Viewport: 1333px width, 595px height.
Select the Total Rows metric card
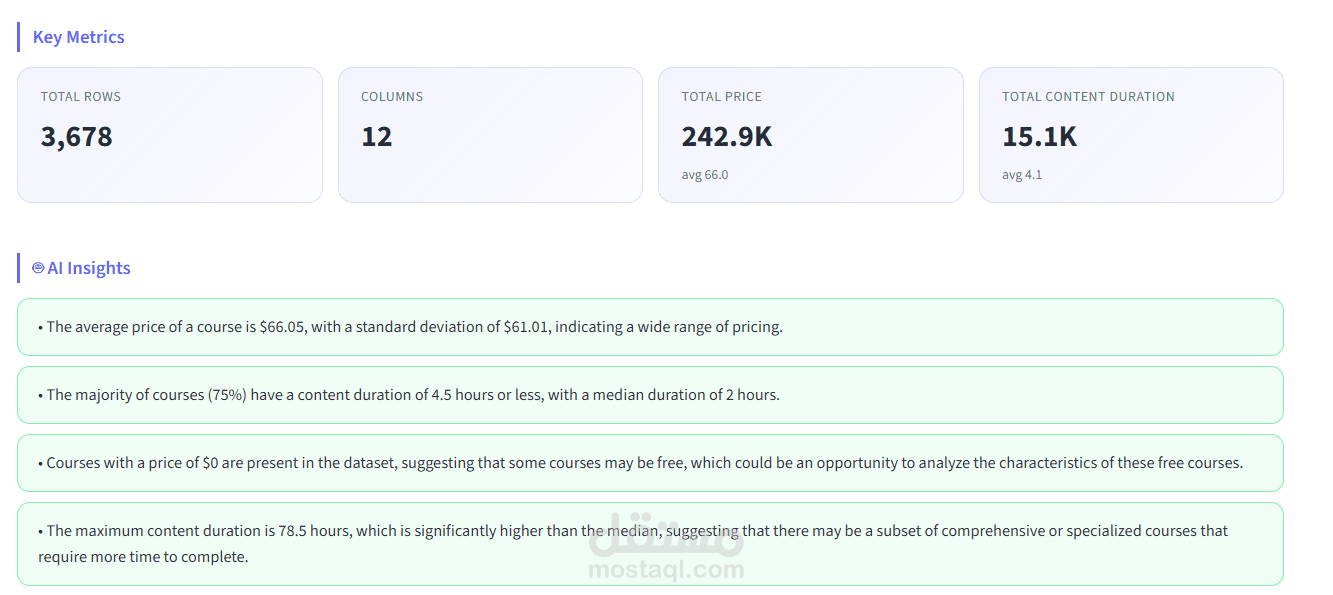point(170,135)
